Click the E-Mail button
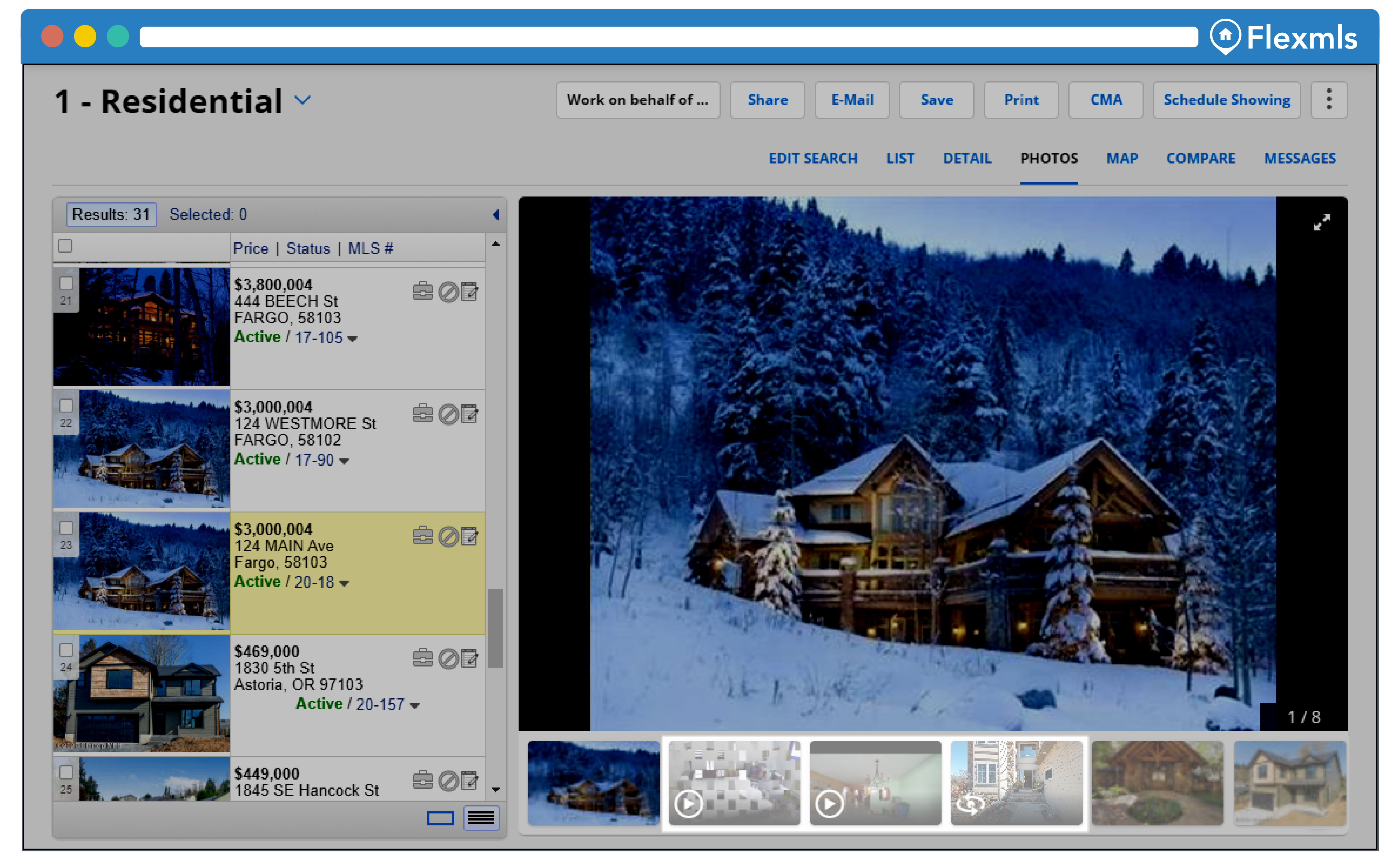The image size is (1400, 859). [852, 100]
